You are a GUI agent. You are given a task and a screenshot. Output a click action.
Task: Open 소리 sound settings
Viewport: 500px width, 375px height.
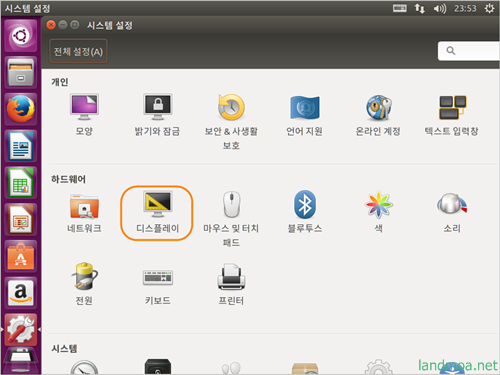(452, 212)
